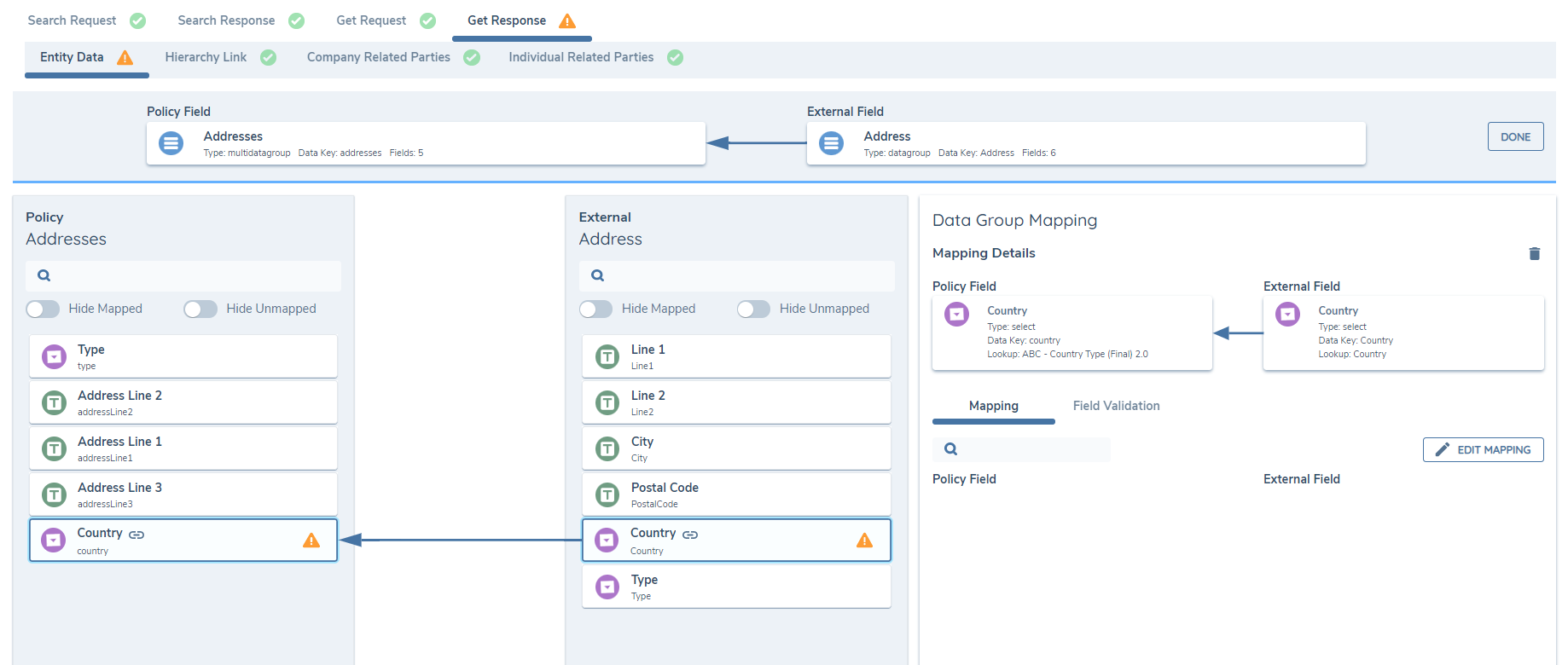The height and width of the screenshot is (665, 1568).
Task: Open the Hierarchy Link tab
Action: pyautogui.click(x=206, y=57)
